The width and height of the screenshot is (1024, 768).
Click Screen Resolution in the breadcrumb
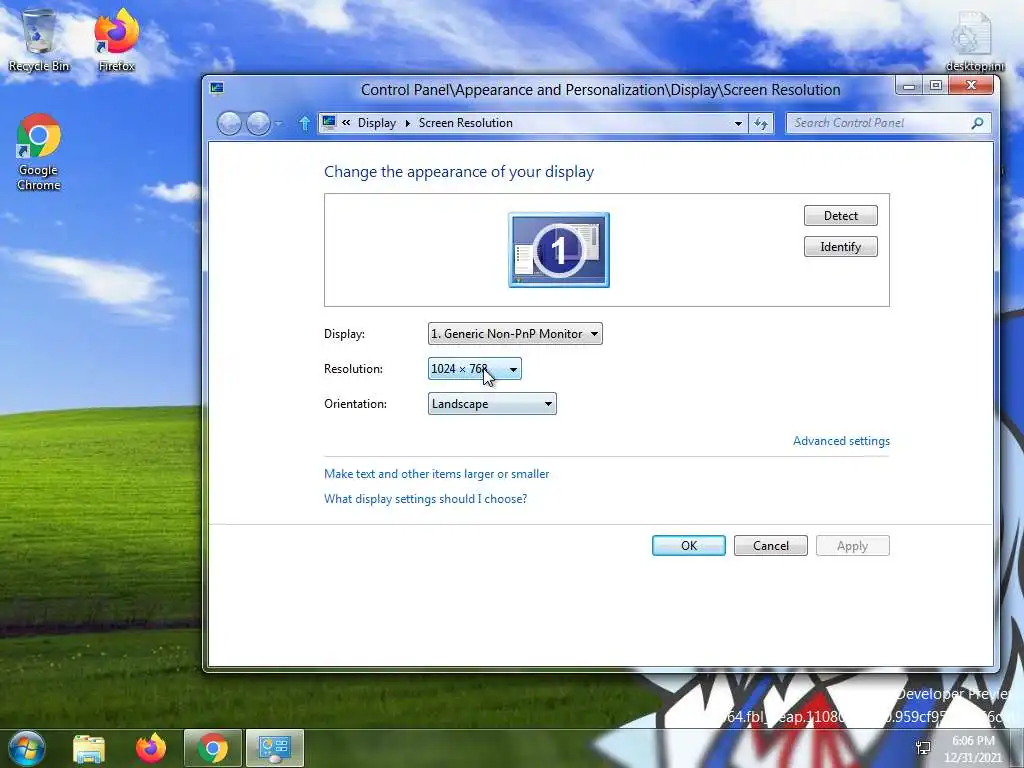(x=466, y=123)
